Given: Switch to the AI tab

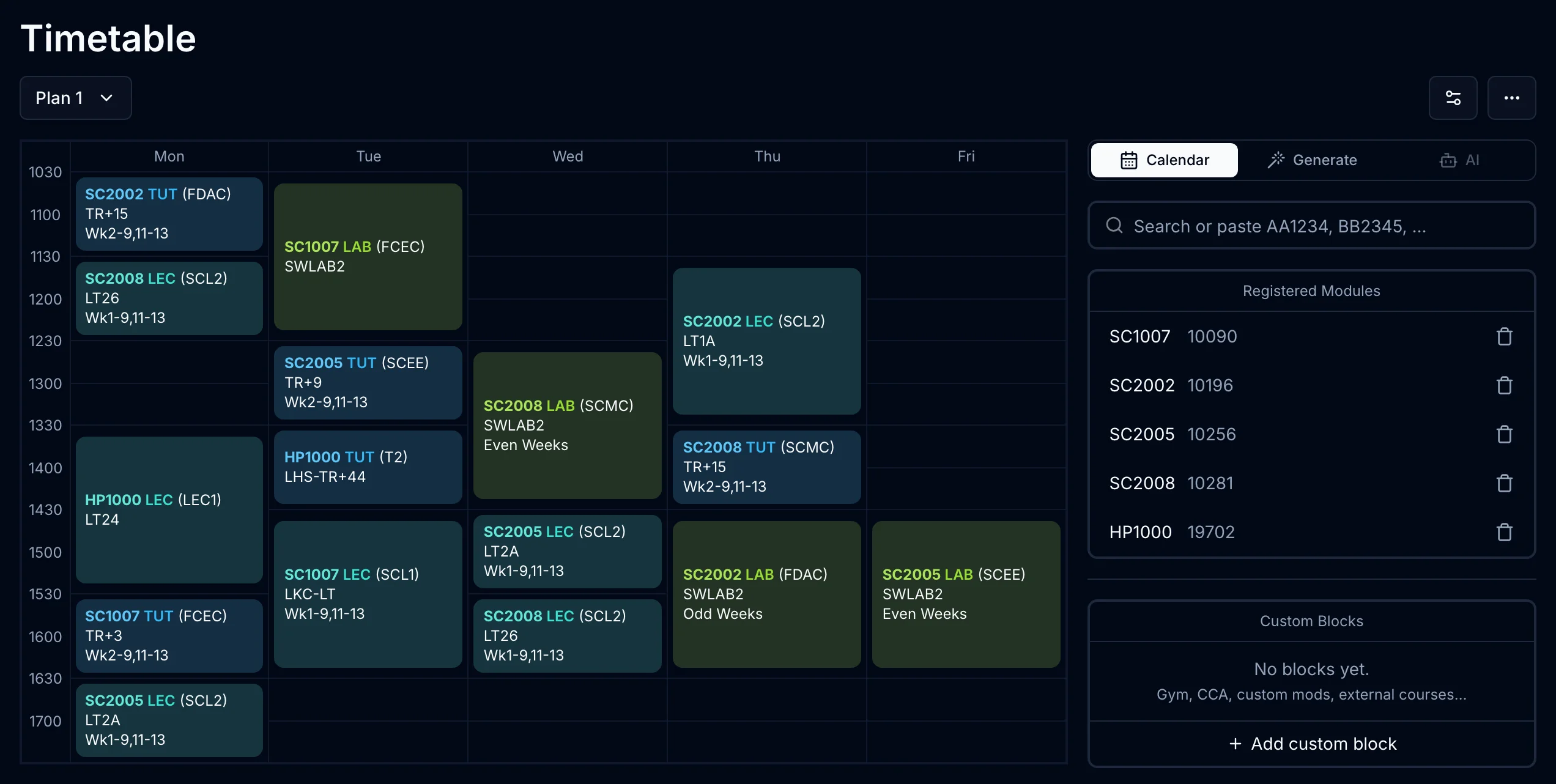Looking at the screenshot, I should click(x=1459, y=160).
